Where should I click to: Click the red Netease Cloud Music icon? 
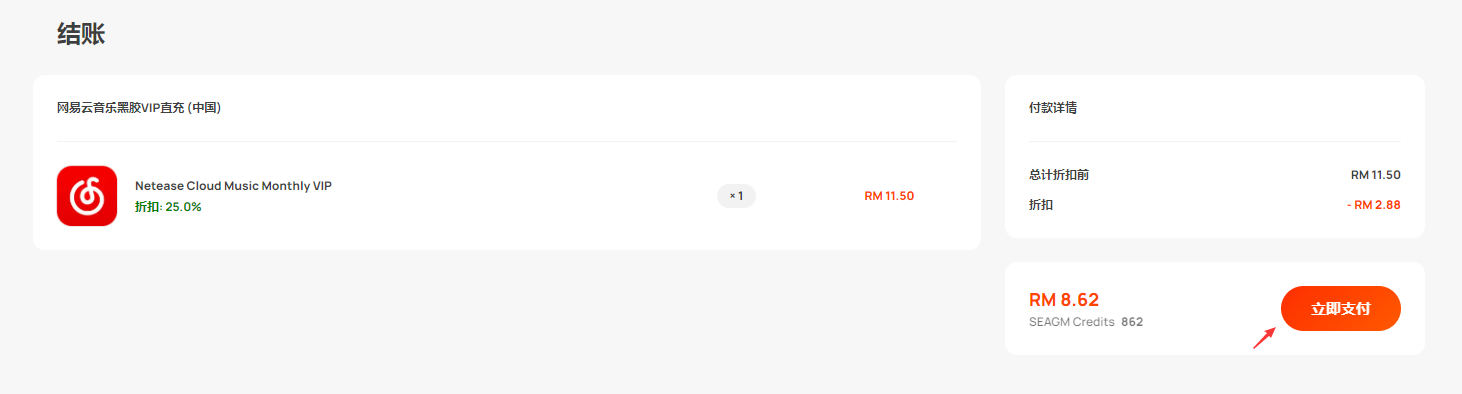tap(87, 196)
